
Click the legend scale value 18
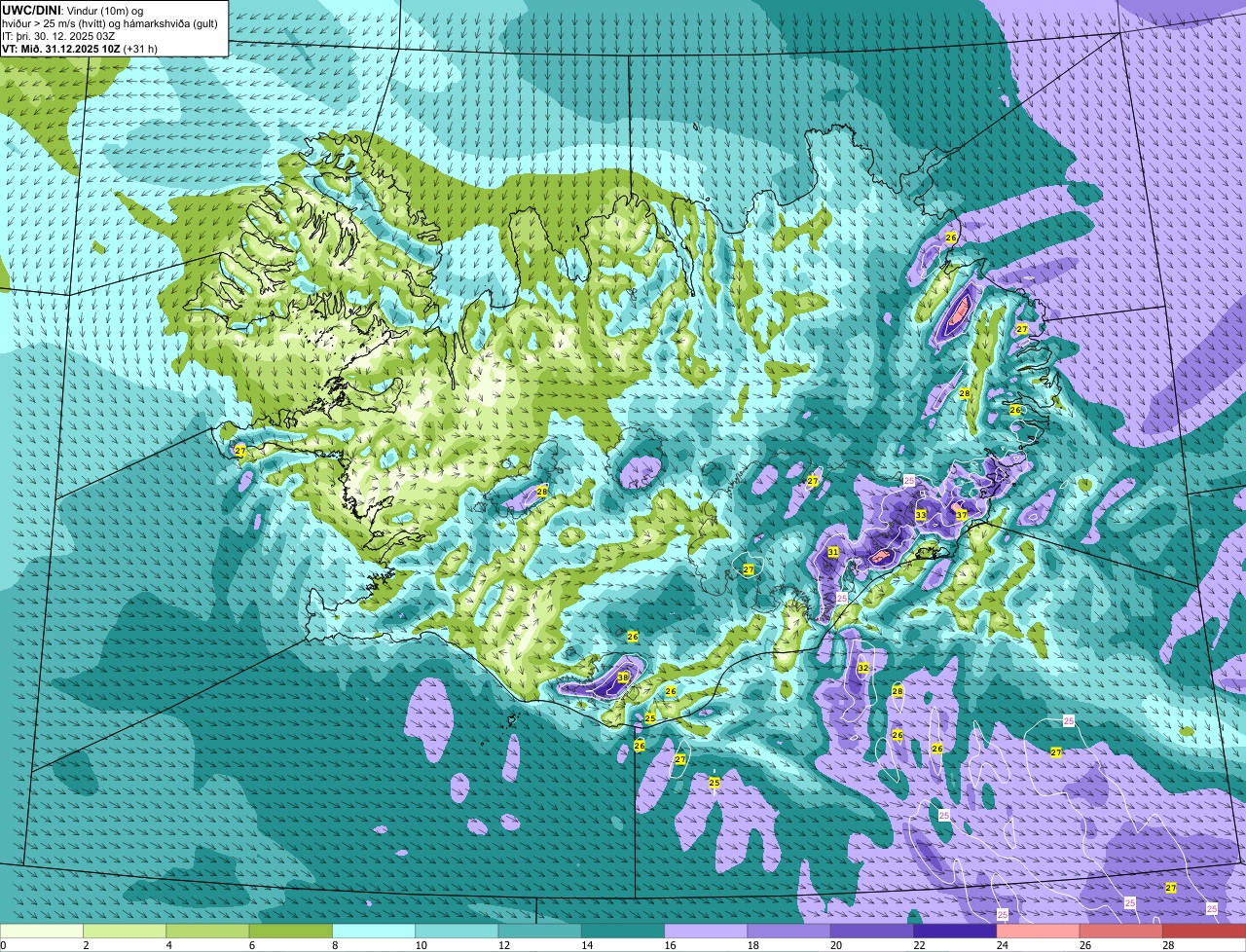751,945
